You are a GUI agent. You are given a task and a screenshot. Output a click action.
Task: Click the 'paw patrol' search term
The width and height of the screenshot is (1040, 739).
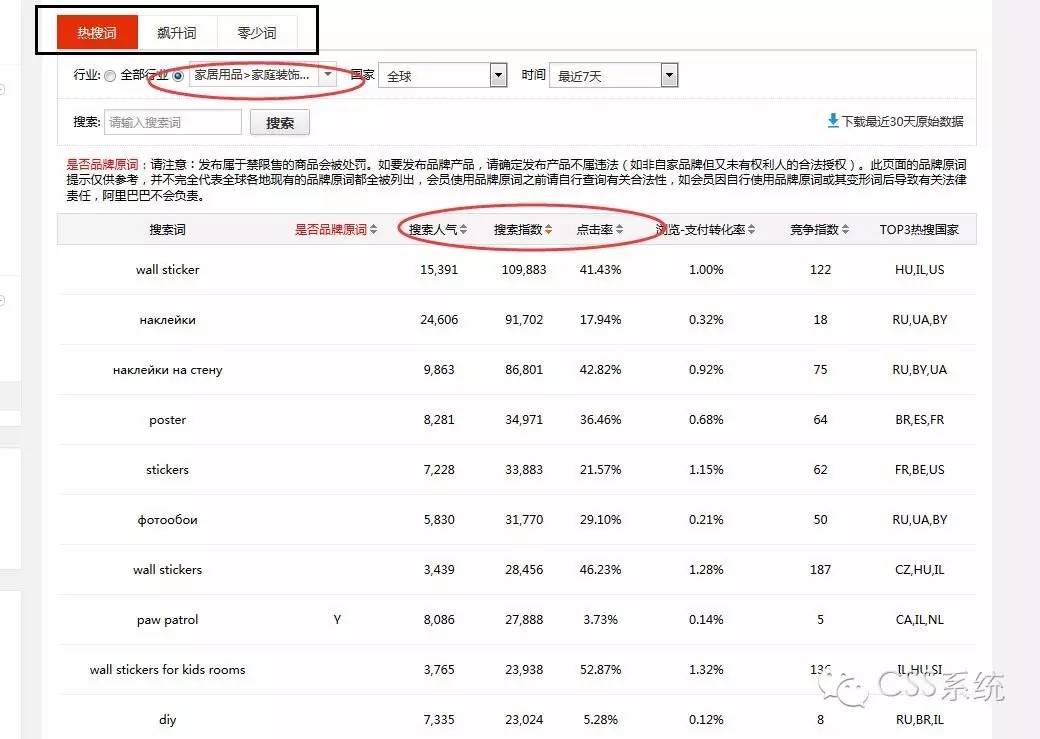click(x=167, y=620)
